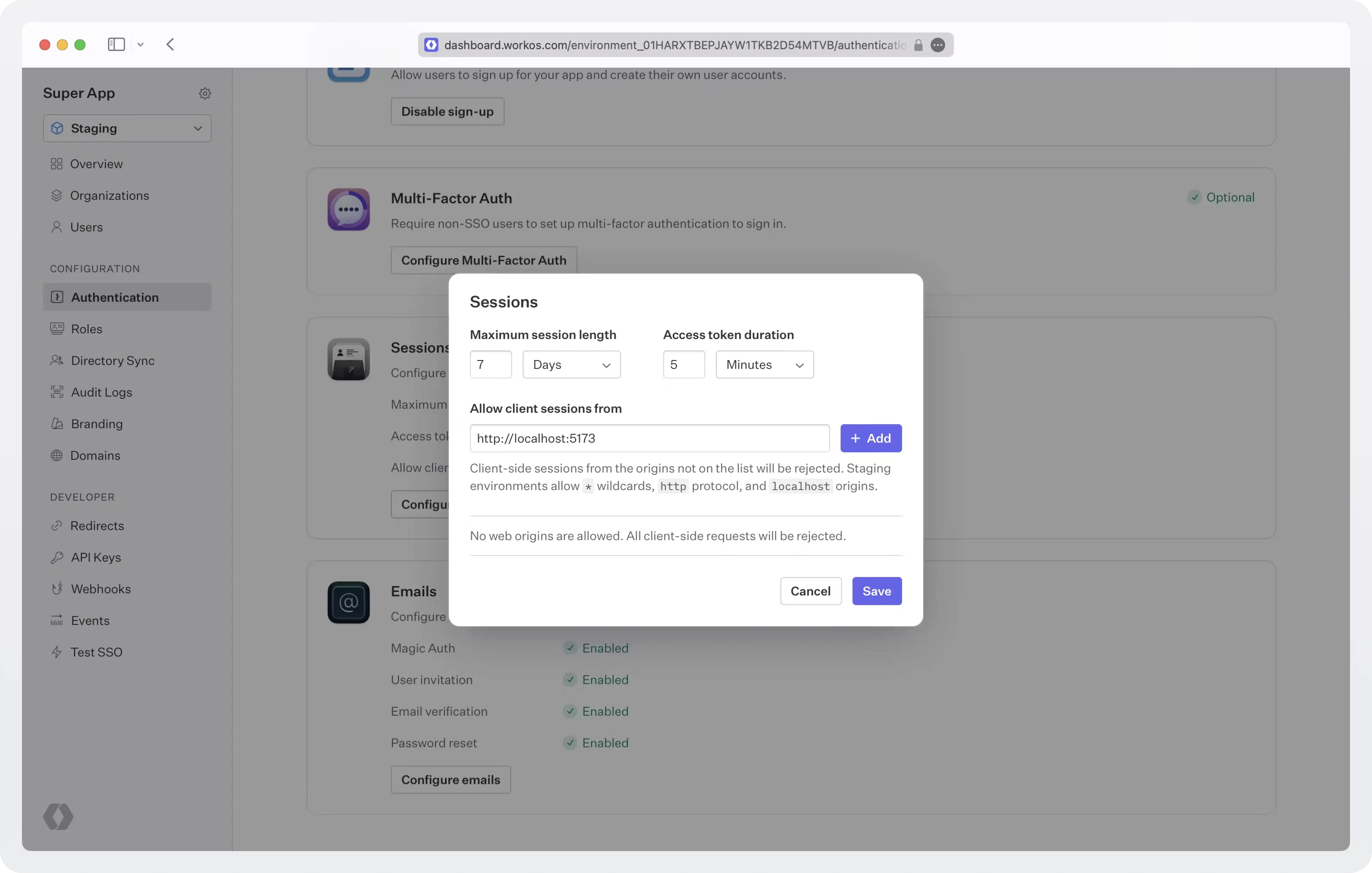Open API Keys in the sidebar
Image resolution: width=1372 pixels, height=873 pixels.
127,557
